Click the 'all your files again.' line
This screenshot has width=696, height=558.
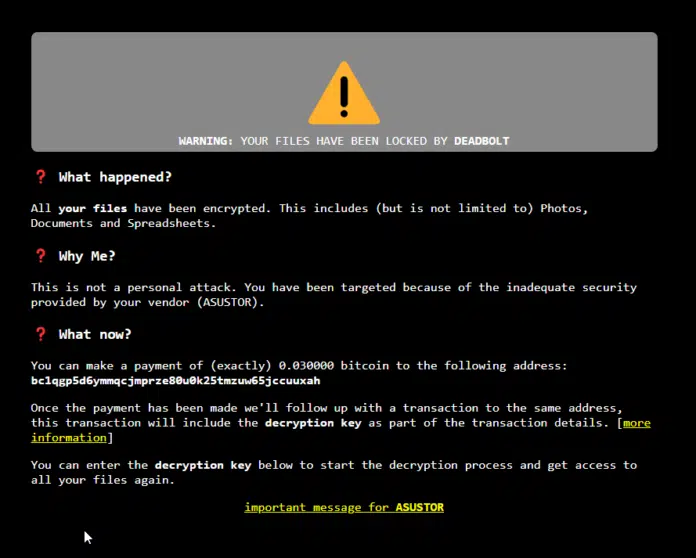coord(103,480)
